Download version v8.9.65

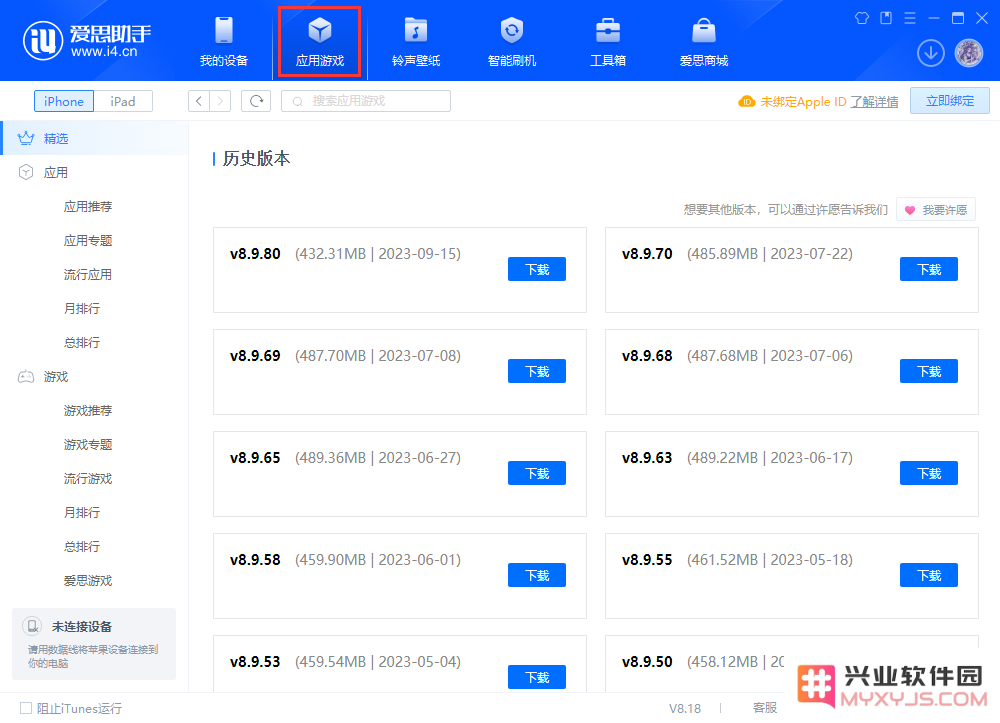[x=536, y=473]
